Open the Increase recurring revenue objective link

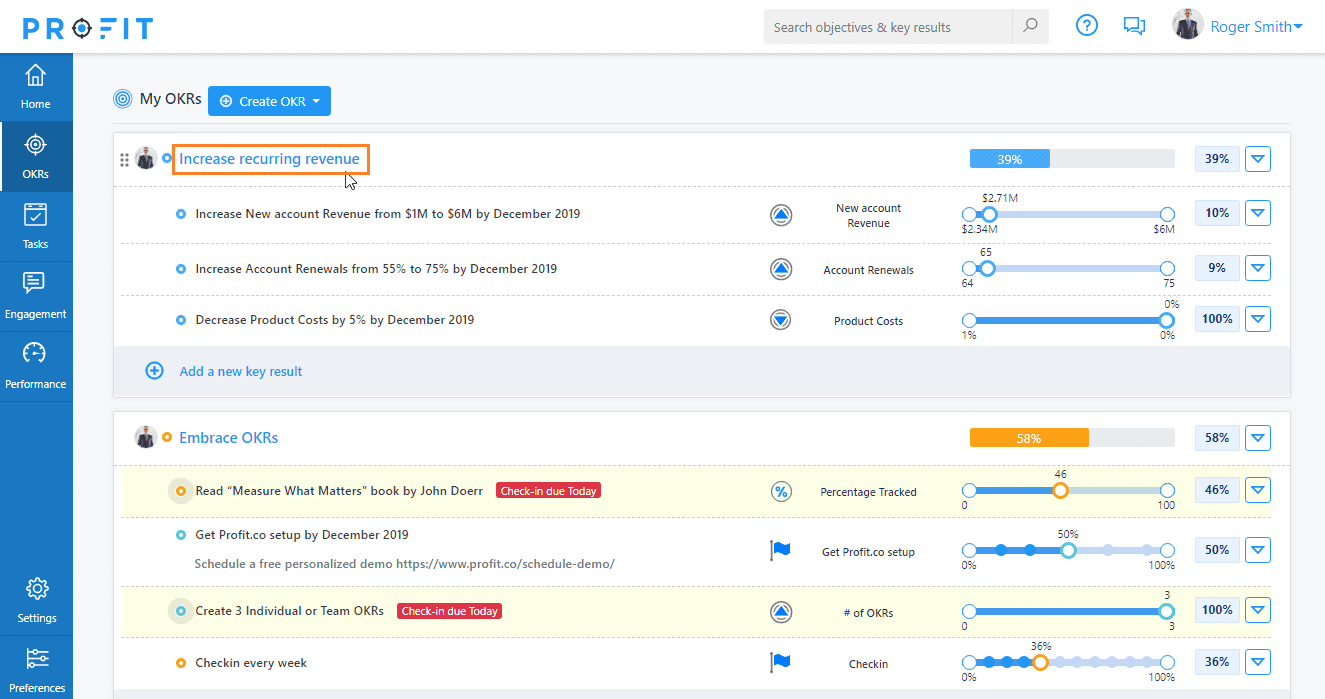point(270,159)
